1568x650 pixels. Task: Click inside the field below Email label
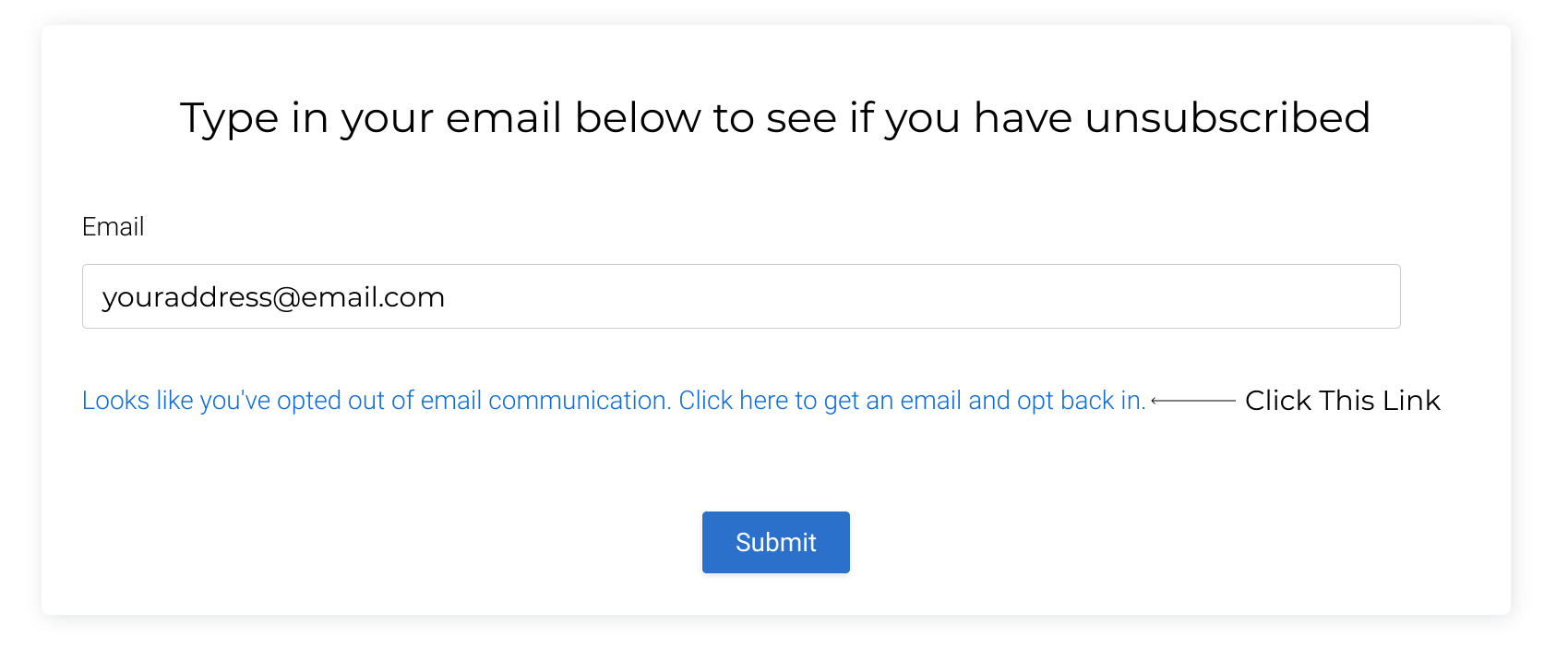[x=740, y=296]
